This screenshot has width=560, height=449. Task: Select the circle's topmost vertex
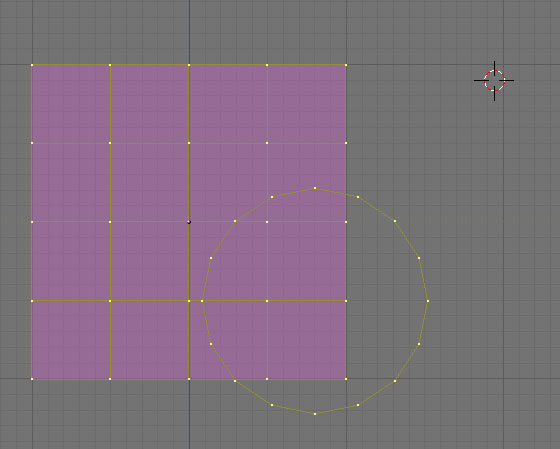point(315,188)
